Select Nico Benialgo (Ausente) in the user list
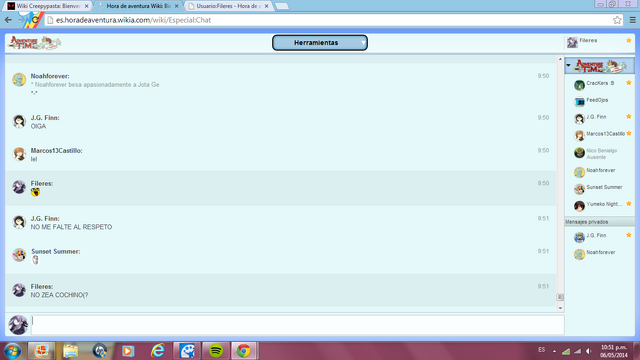This screenshot has width=640, height=360. [x=600, y=153]
